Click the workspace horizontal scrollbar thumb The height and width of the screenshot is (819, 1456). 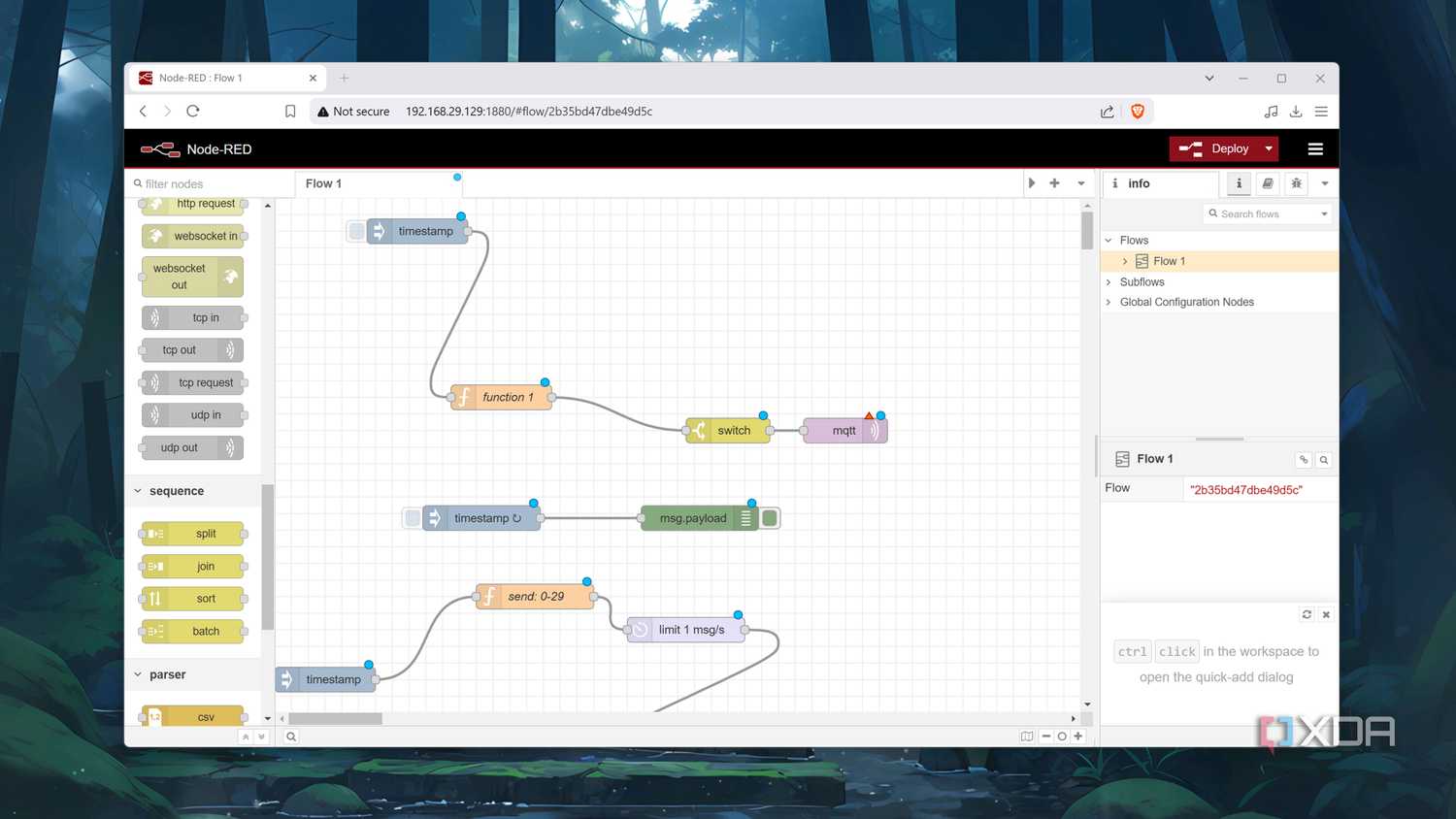pos(335,719)
